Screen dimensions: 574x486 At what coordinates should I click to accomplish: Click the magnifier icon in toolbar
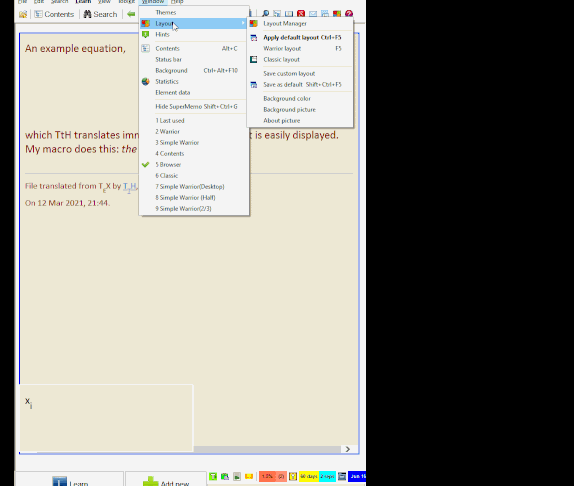pos(265,14)
